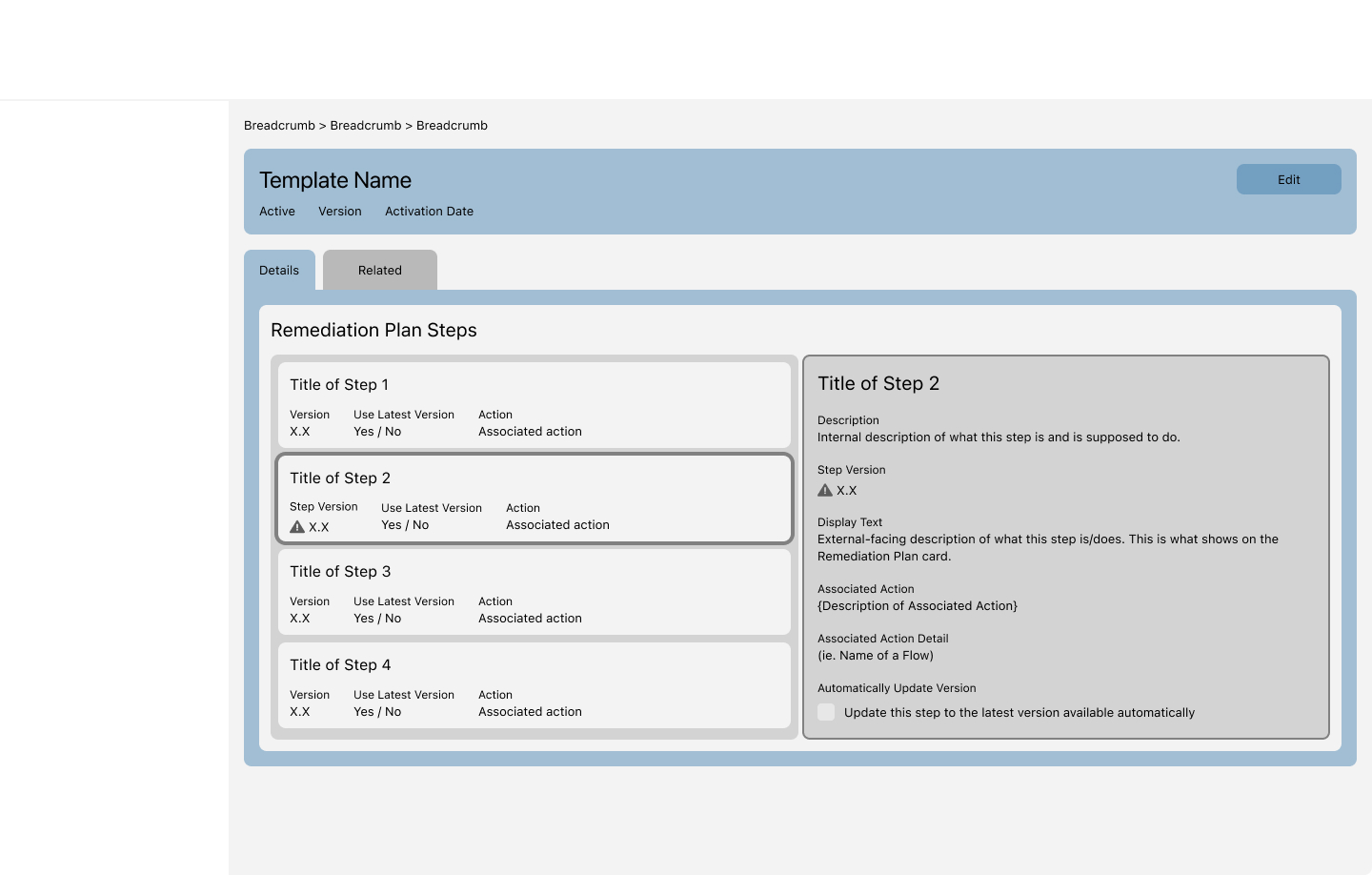Image resolution: width=1372 pixels, height=875 pixels.
Task: Select the Title of Step 3 card
Action: tap(535, 592)
